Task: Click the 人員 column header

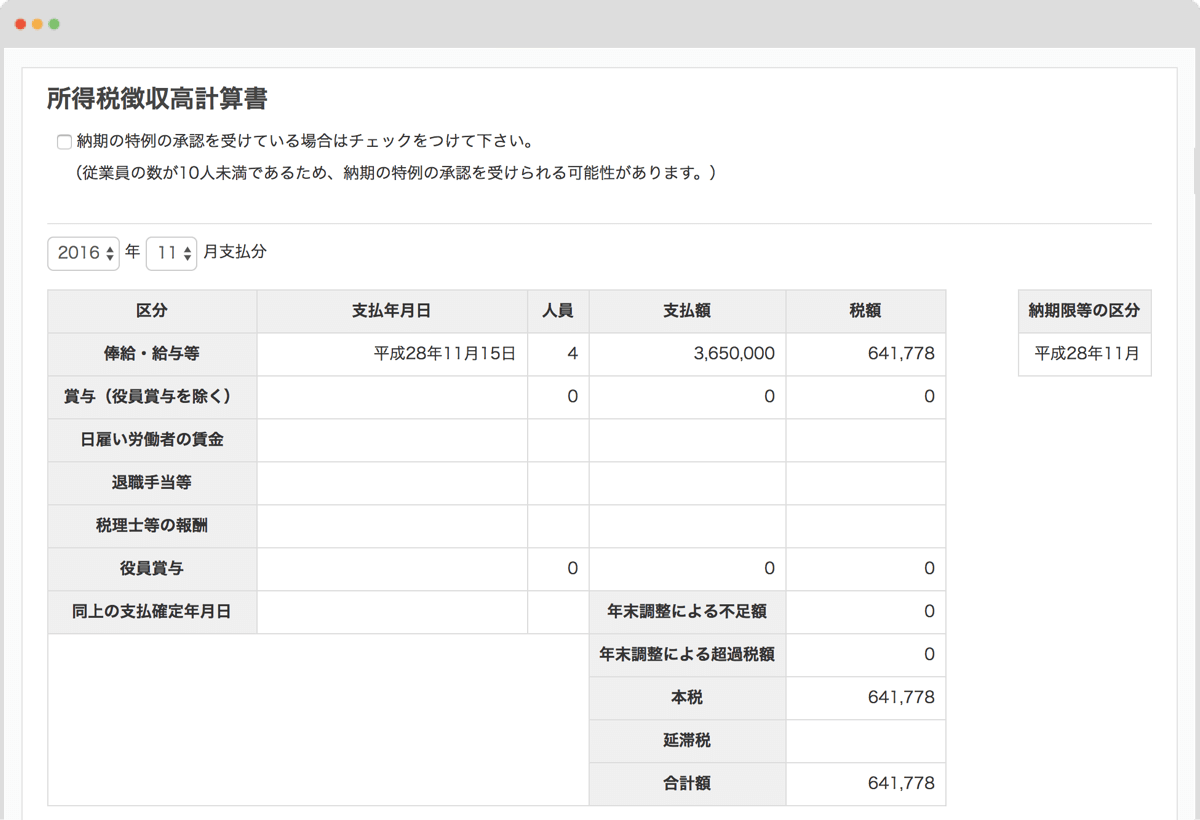Action: click(x=558, y=311)
